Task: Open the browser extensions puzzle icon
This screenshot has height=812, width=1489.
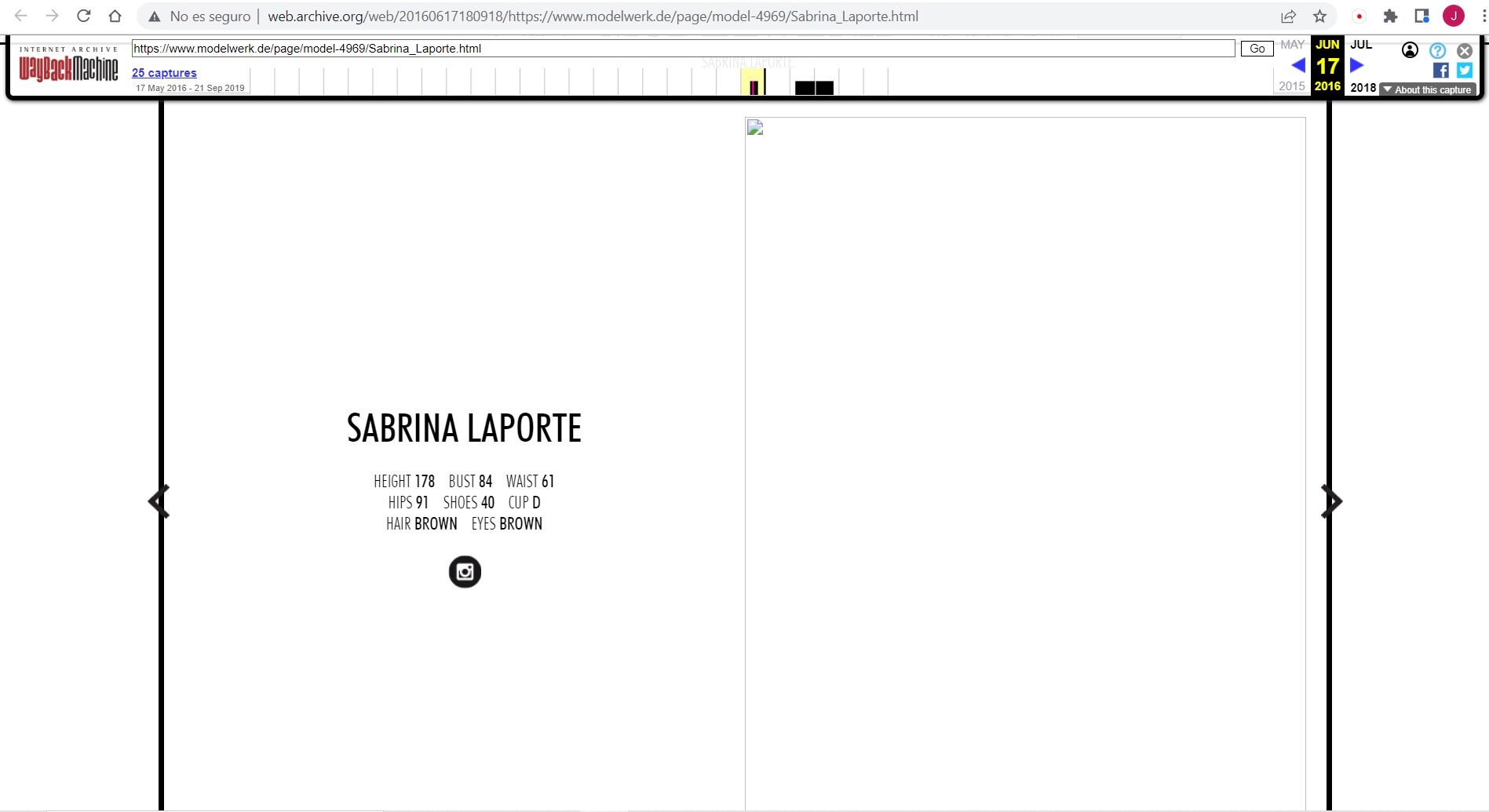Action: pyautogui.click(x=1390, y=16)
